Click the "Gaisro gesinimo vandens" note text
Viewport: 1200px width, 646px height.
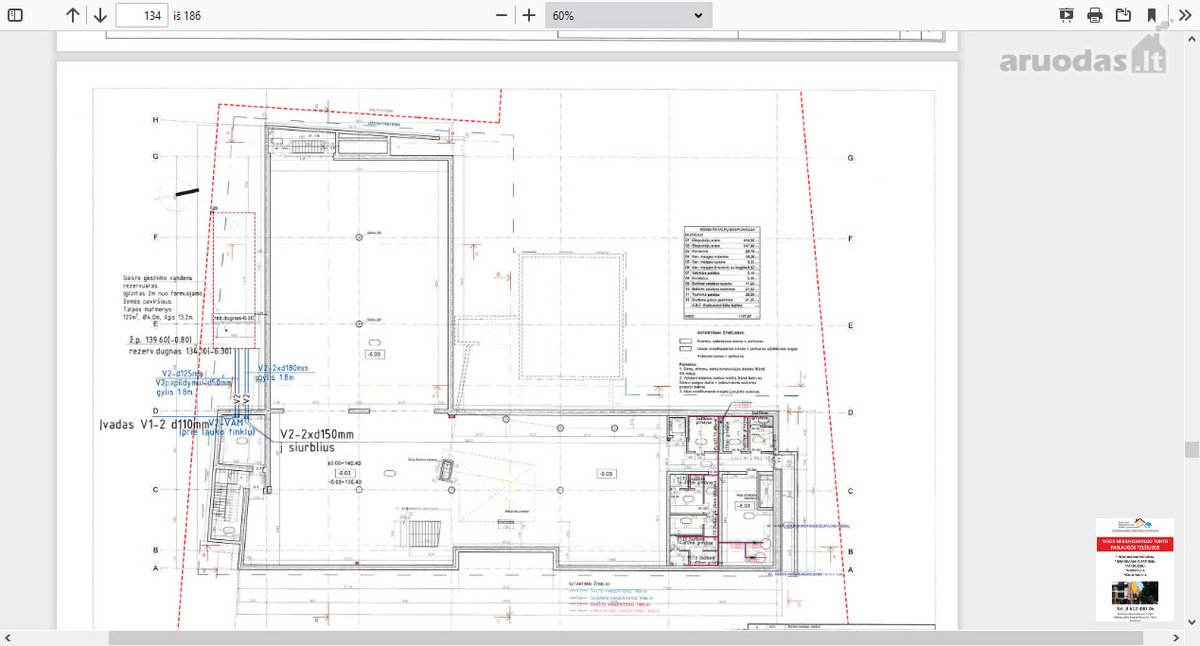point(160,276)
